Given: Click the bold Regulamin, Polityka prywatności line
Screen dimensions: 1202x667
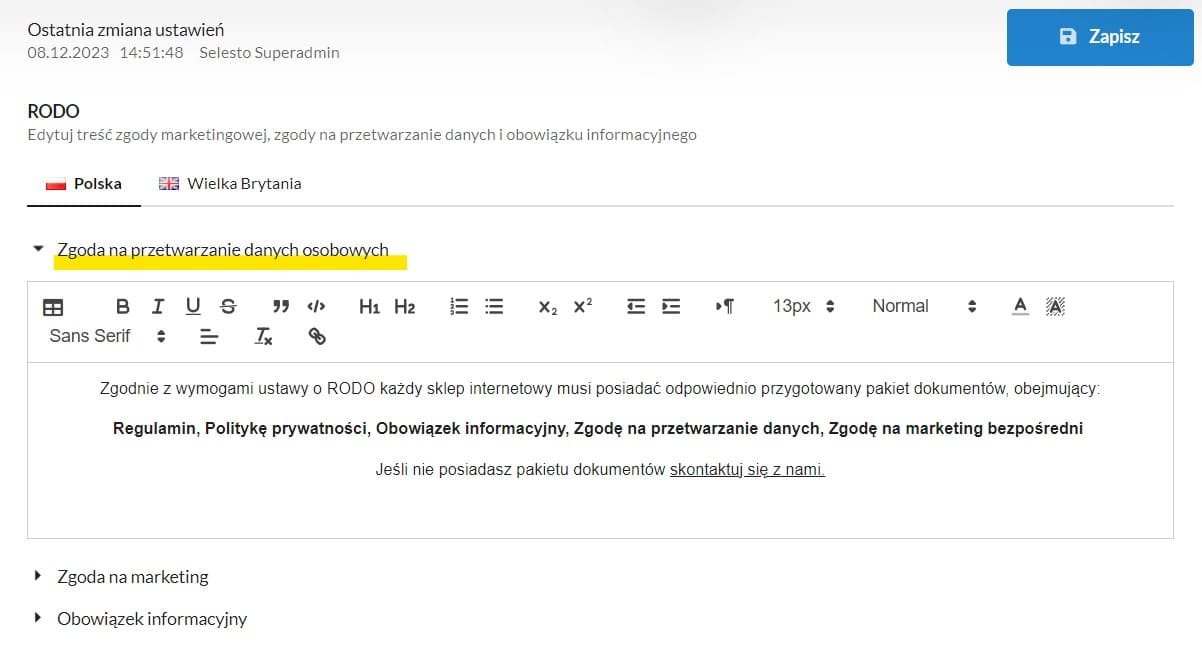Looking at the screenshot, I should coord(598,429).
